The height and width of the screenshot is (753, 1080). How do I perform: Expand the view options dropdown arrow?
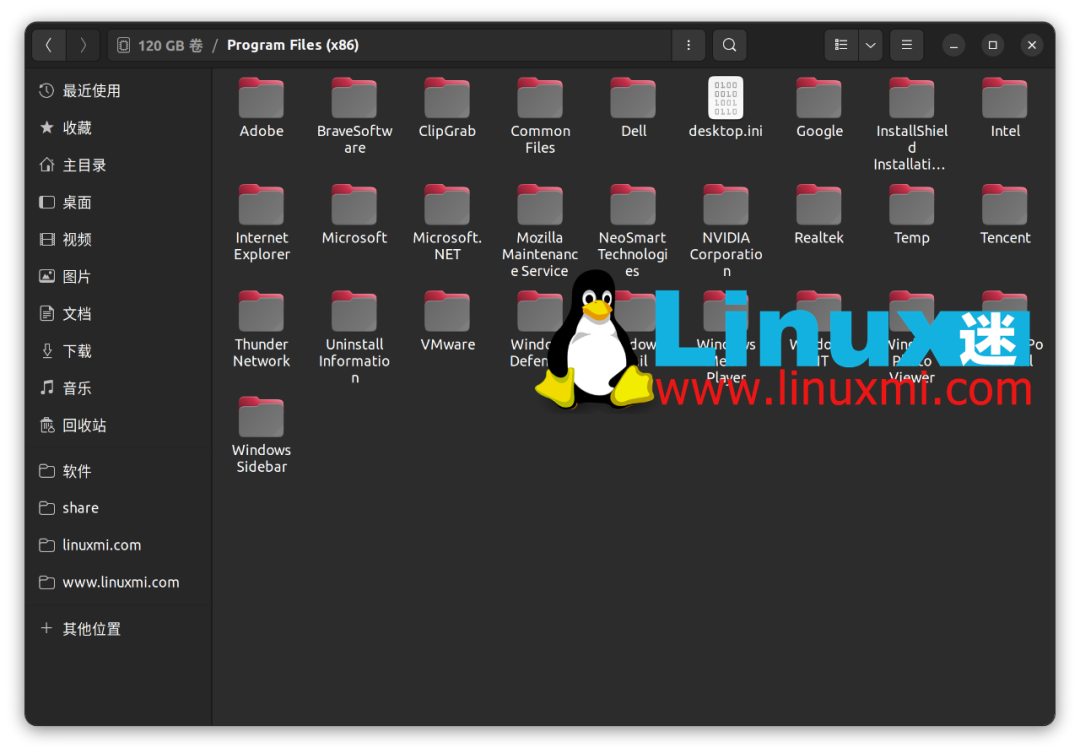[871, 45]
